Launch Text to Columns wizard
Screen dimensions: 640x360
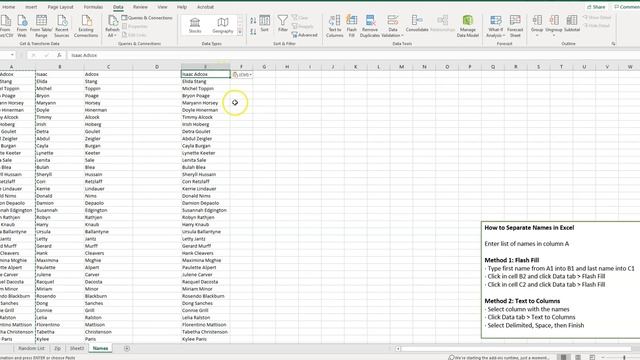335,26
